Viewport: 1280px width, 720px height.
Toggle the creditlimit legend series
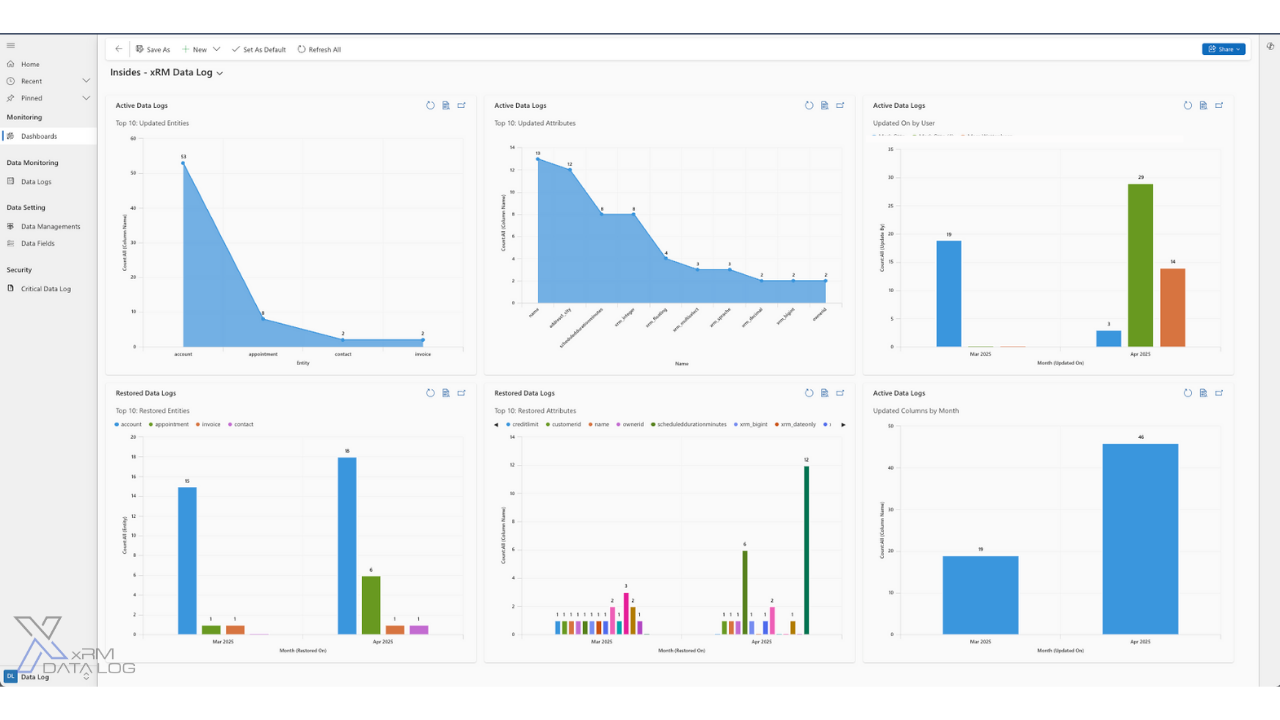[525, 424]
